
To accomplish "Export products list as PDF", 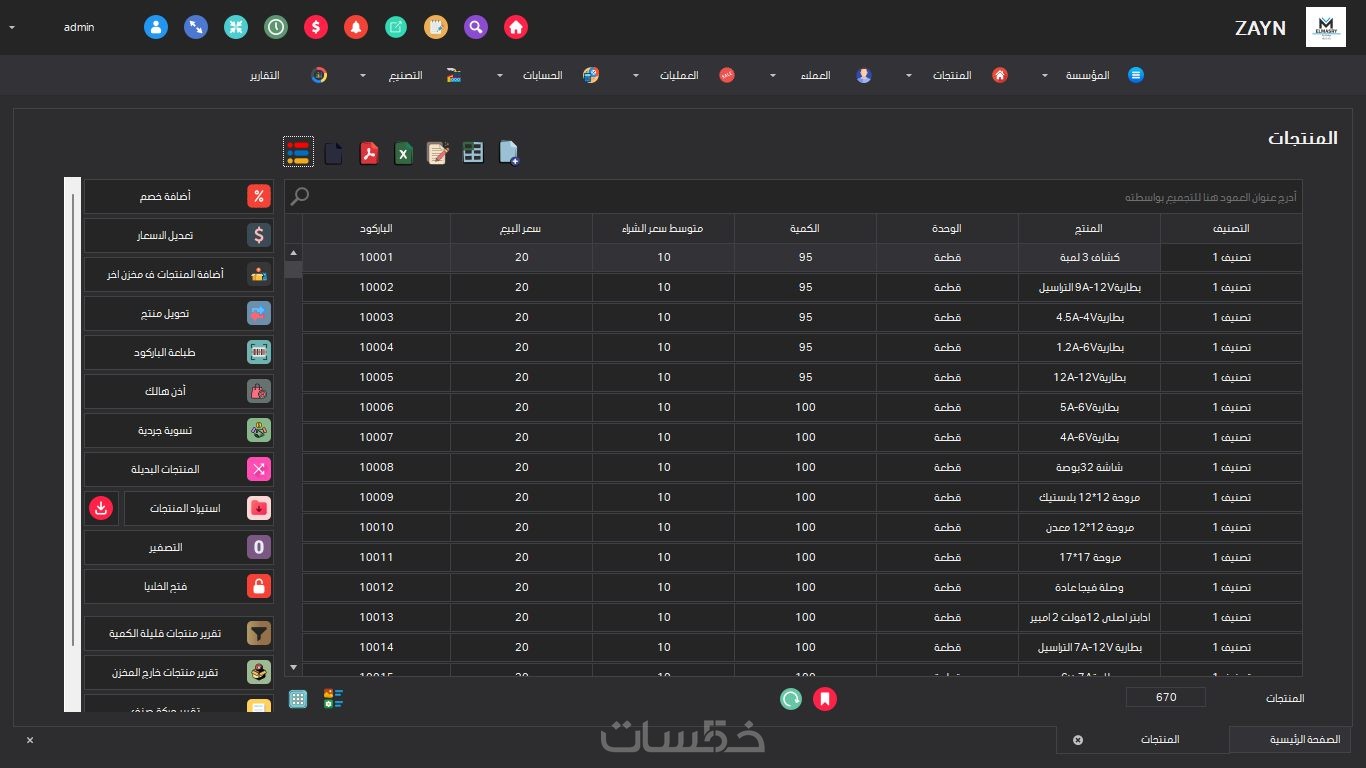I will (369, 153).
